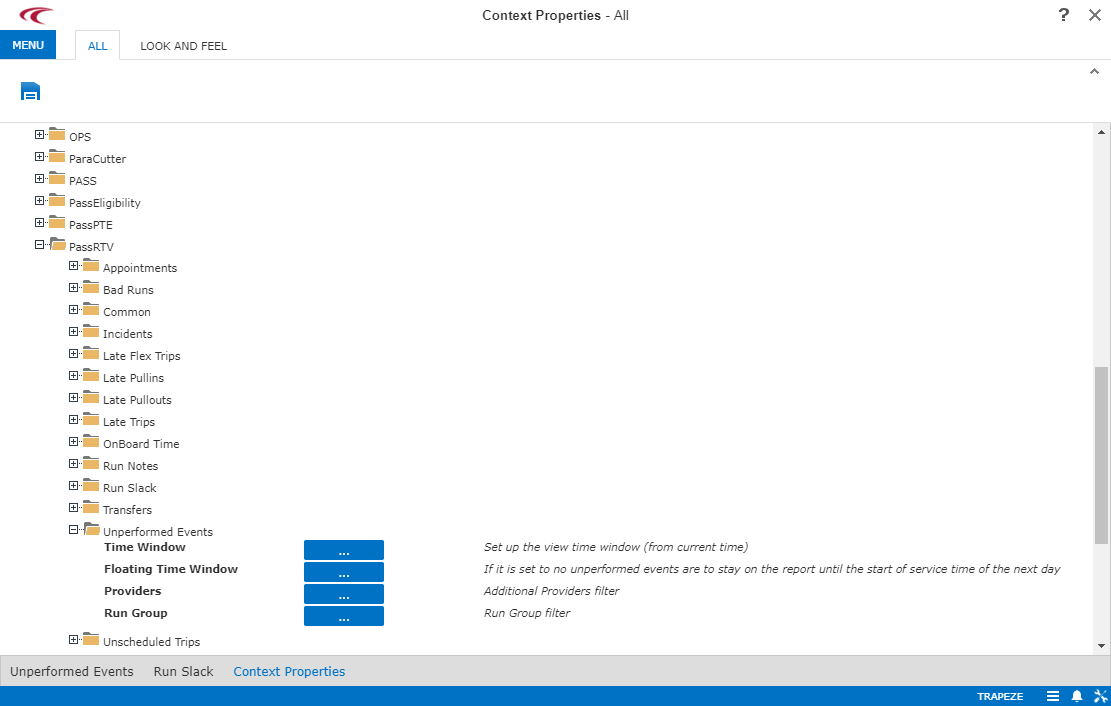Click the blue Save disk icon
This screenshot has width=1111, height=706.
[x=30, y=92]
